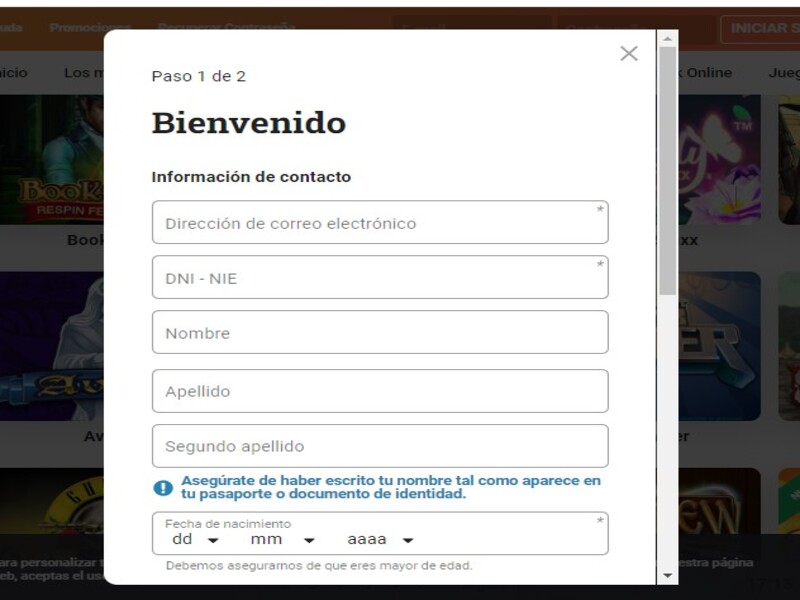Close the Bienvenido registration dialog
Viewport: 800px width, 600px height.
point(628,54)
